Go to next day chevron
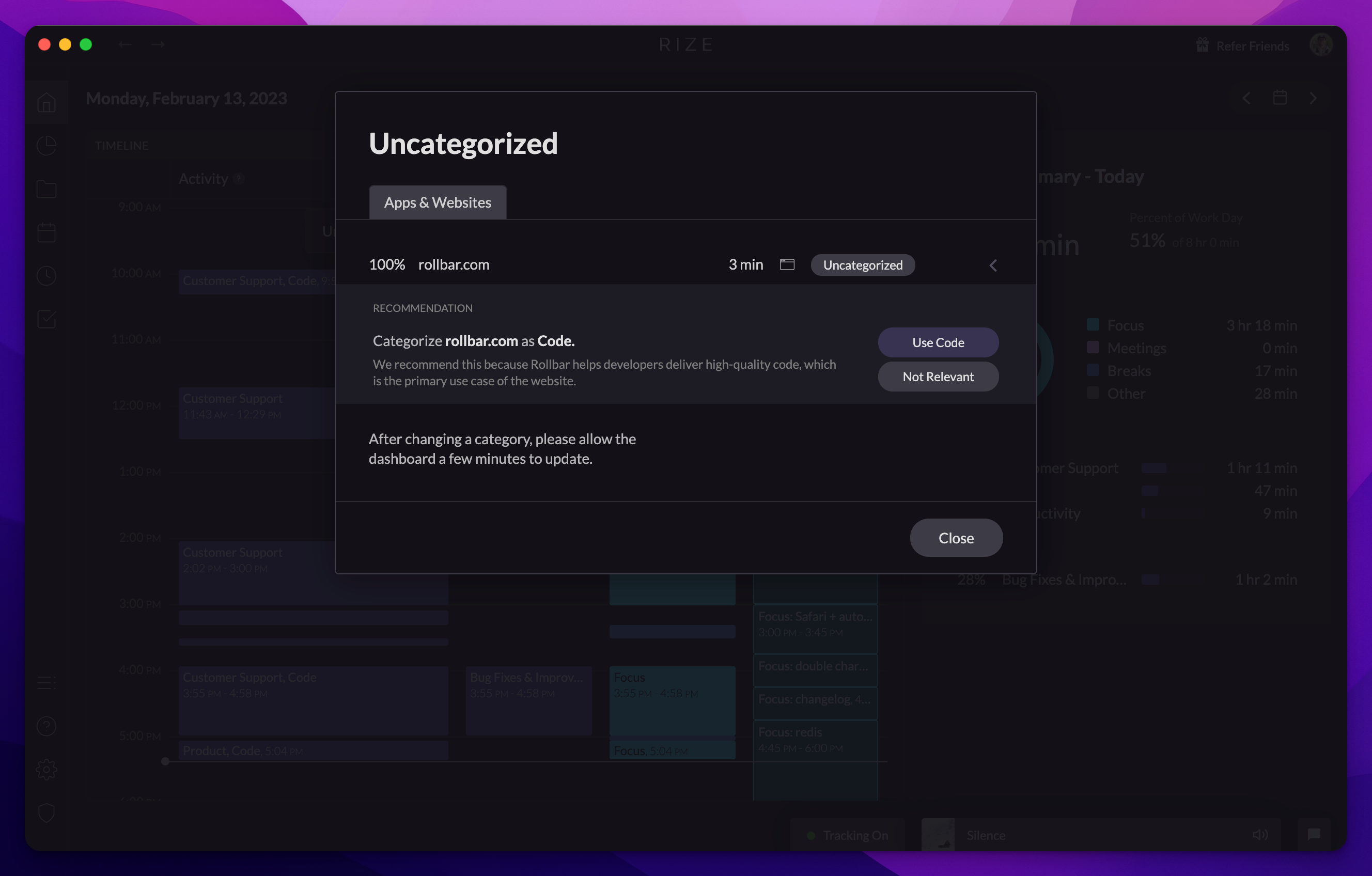The image size is (1372, 876). coord(1313,98)
